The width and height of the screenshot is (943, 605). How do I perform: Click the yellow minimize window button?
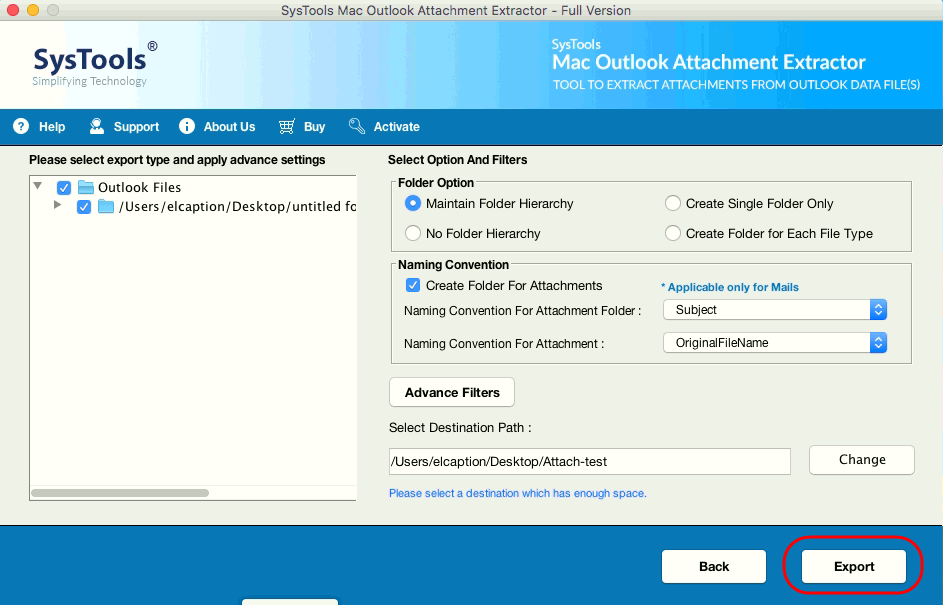33,10
